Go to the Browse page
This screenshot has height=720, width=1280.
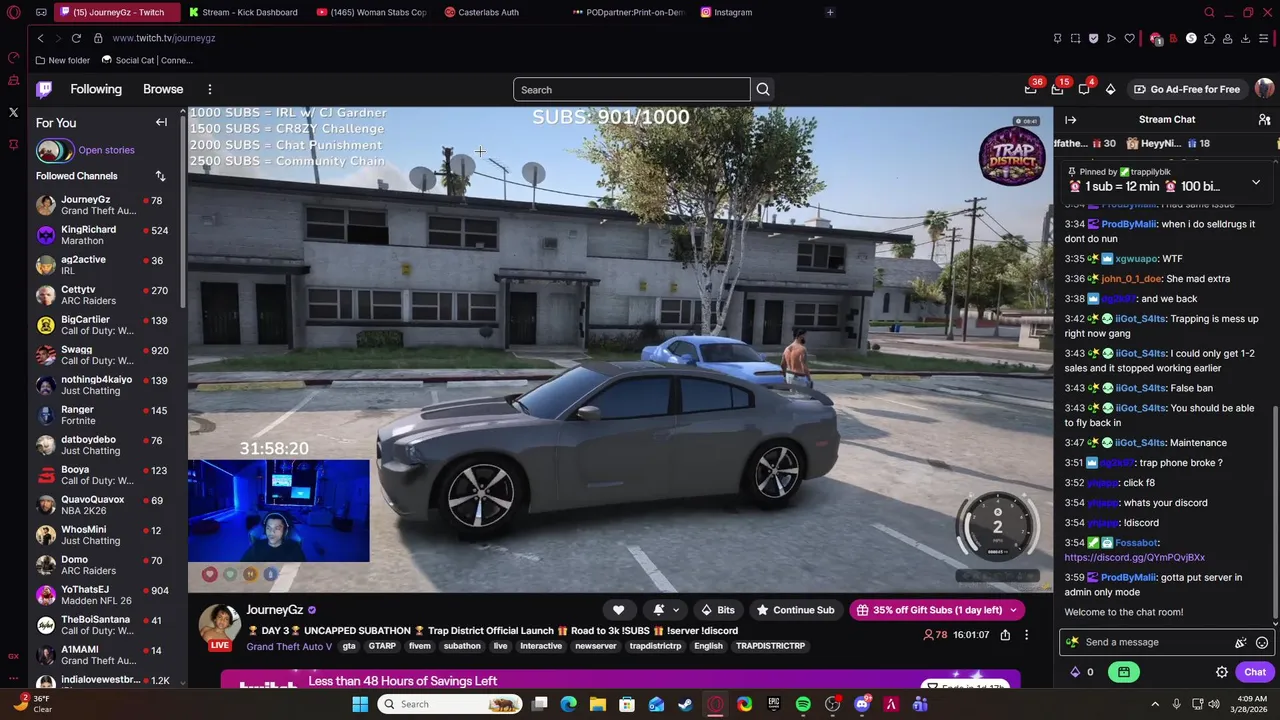click(163, 89)
